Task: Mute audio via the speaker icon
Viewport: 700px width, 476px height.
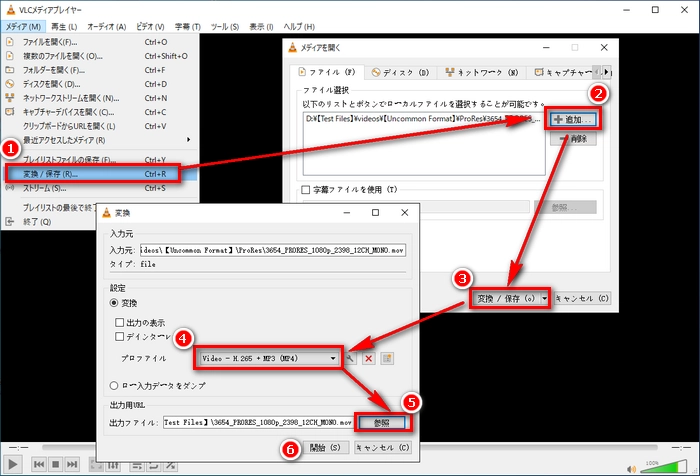Action: 632,469
